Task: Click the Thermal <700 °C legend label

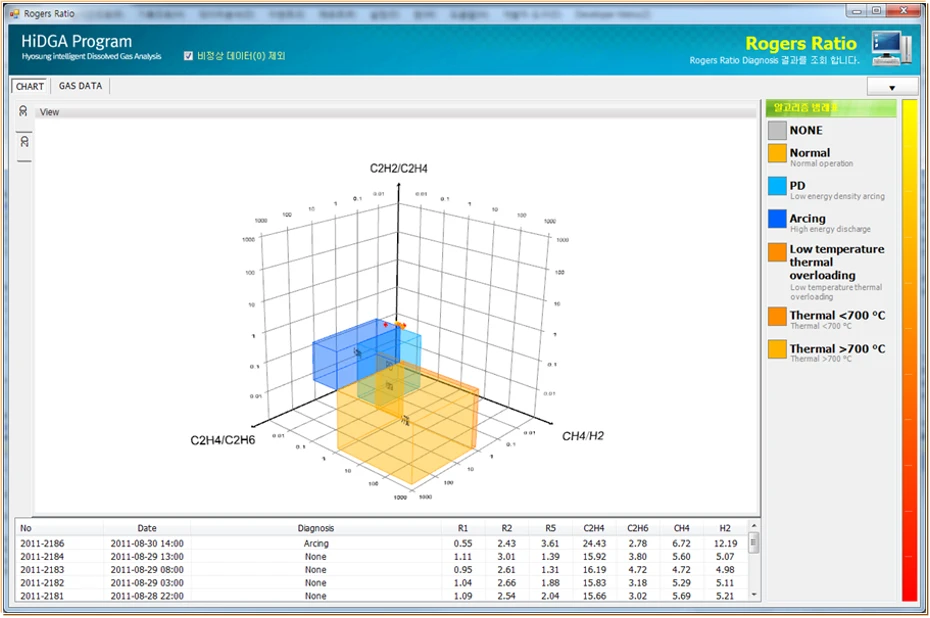Action: (x=837, y=316)
